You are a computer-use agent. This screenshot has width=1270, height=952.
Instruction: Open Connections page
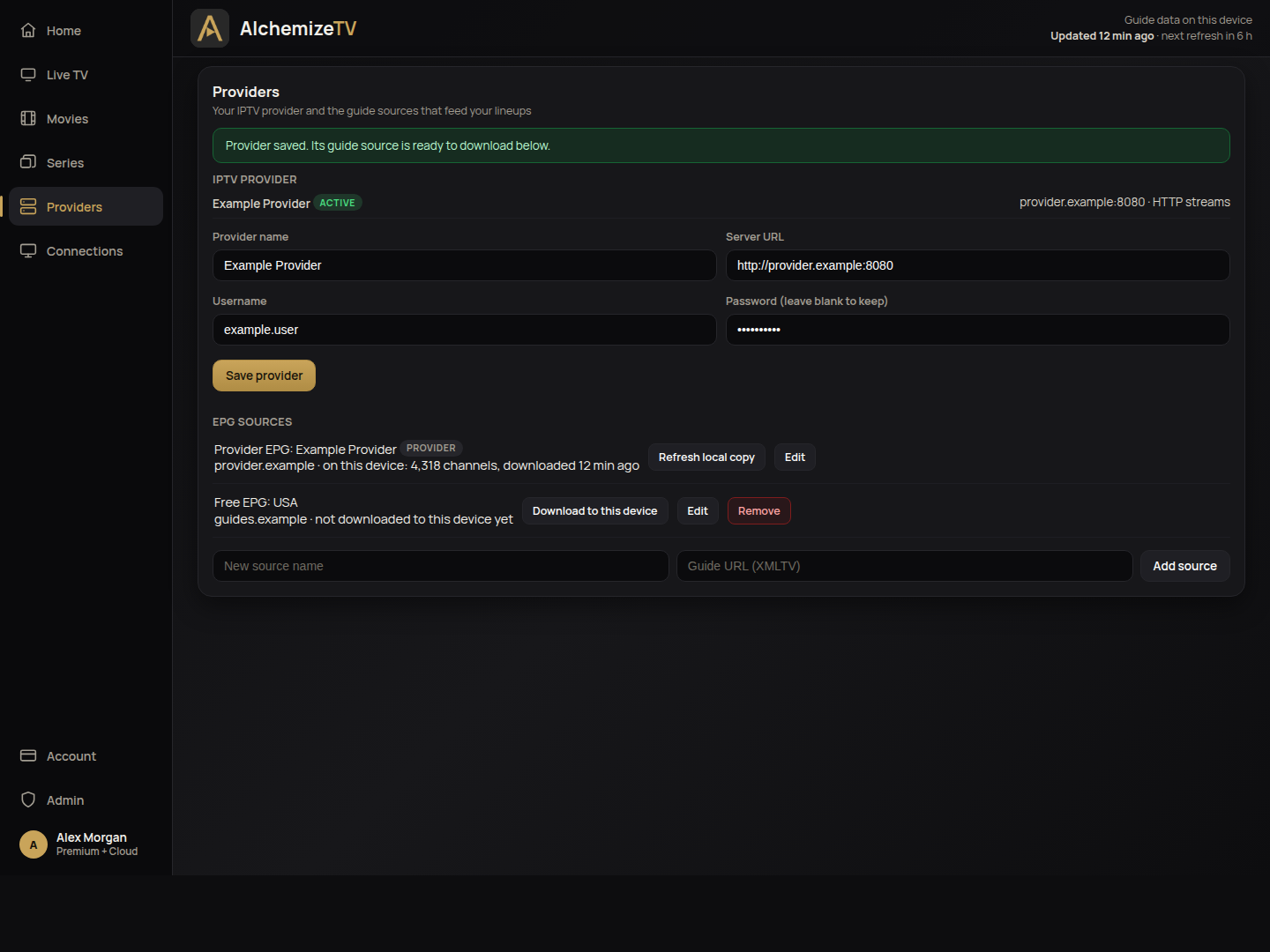click(85, 251)
